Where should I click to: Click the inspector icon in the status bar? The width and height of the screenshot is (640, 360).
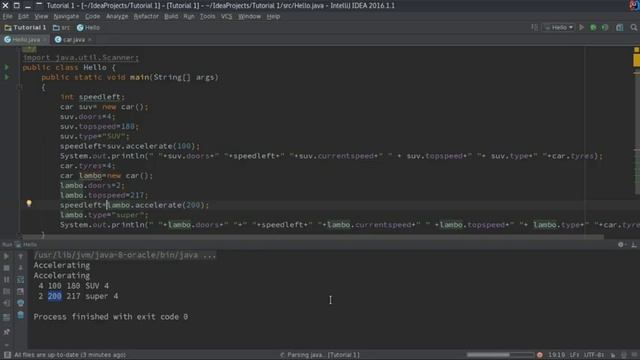[x=624, y=355]
